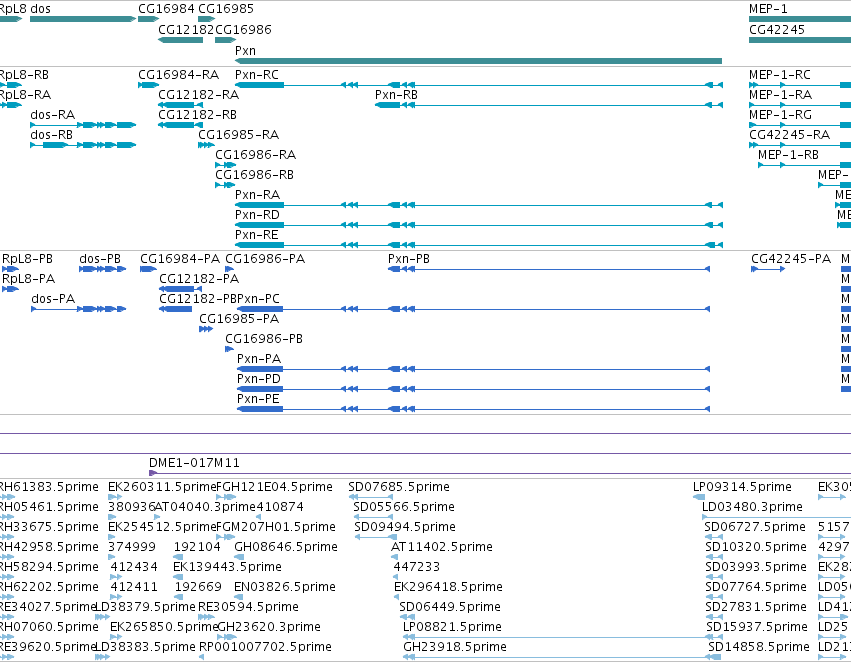Click EST label LP09314.5prime
The image size is (851, 662).
click(x=742, y=487)
